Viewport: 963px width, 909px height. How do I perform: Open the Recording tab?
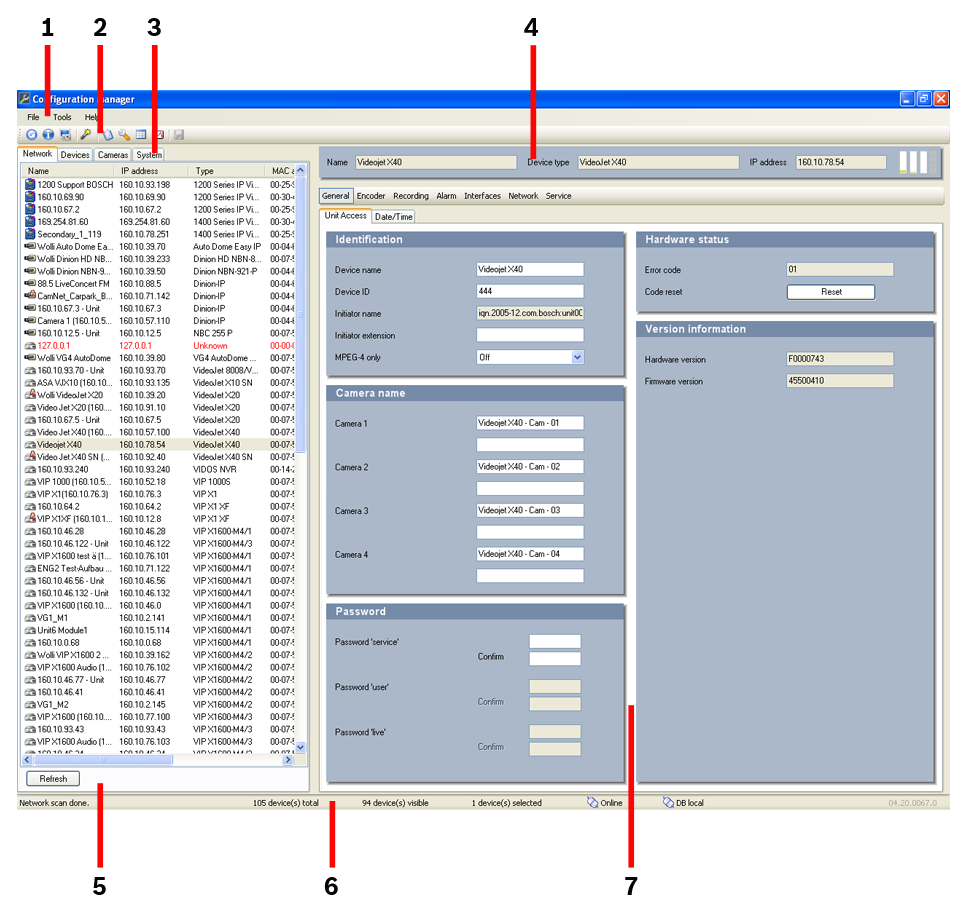411,196
